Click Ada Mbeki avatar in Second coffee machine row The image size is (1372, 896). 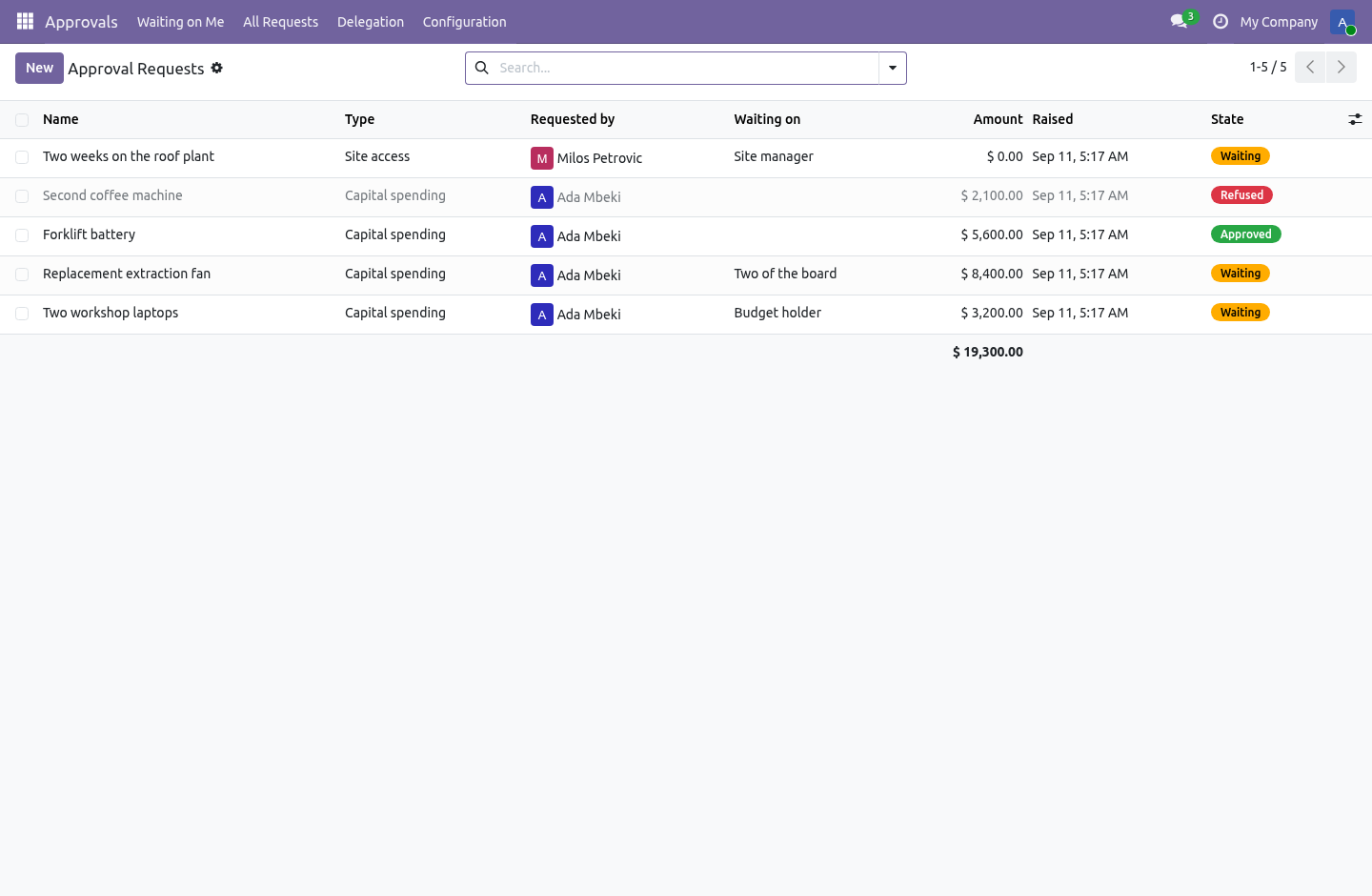(x=542, y=197)
